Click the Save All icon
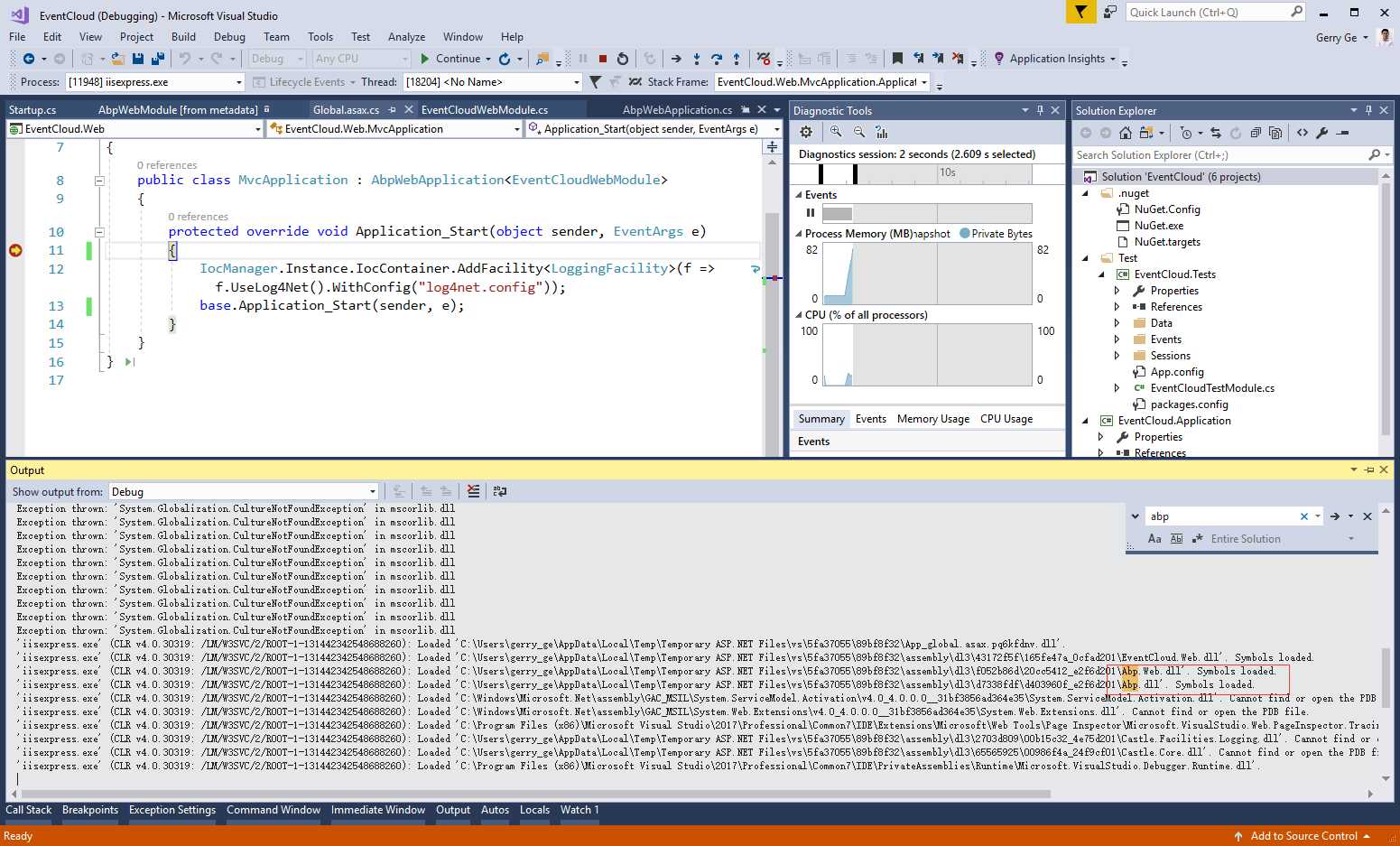 coord(158,59)
